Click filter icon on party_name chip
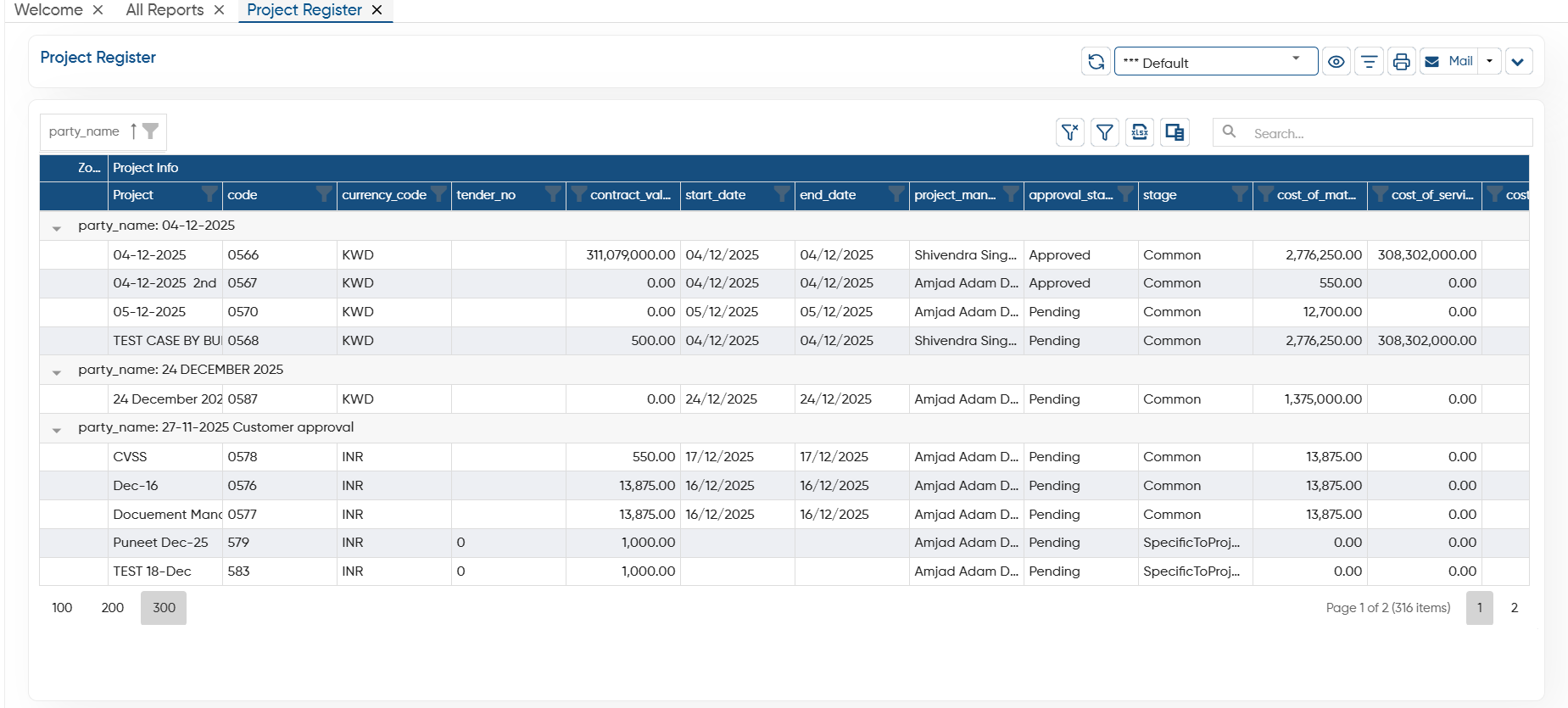 (x=150, y=131)
